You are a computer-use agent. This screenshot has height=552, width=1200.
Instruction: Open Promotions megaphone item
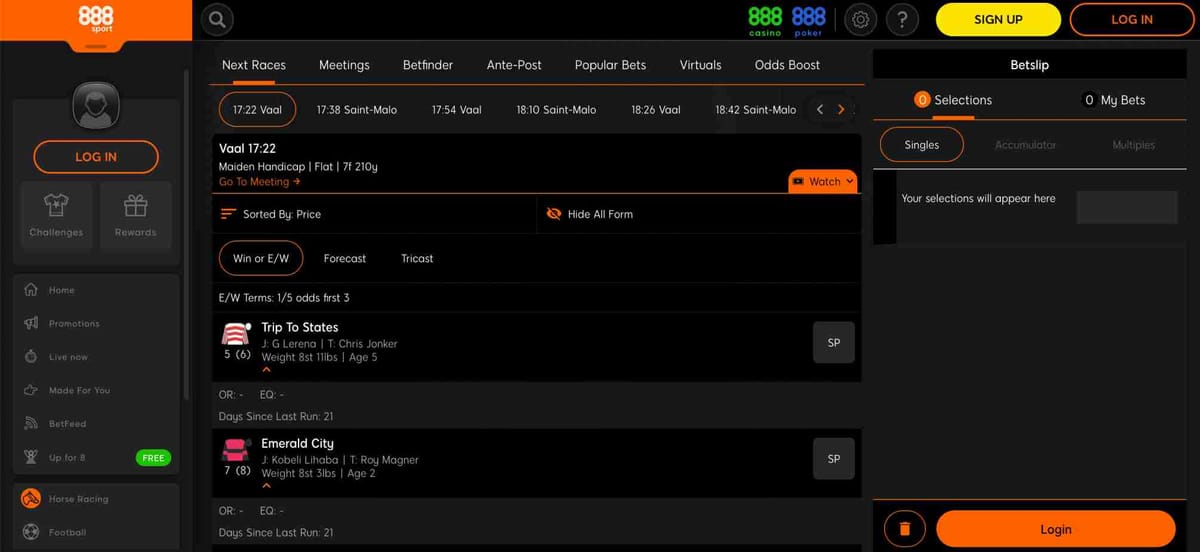click(x=96, y=324)
